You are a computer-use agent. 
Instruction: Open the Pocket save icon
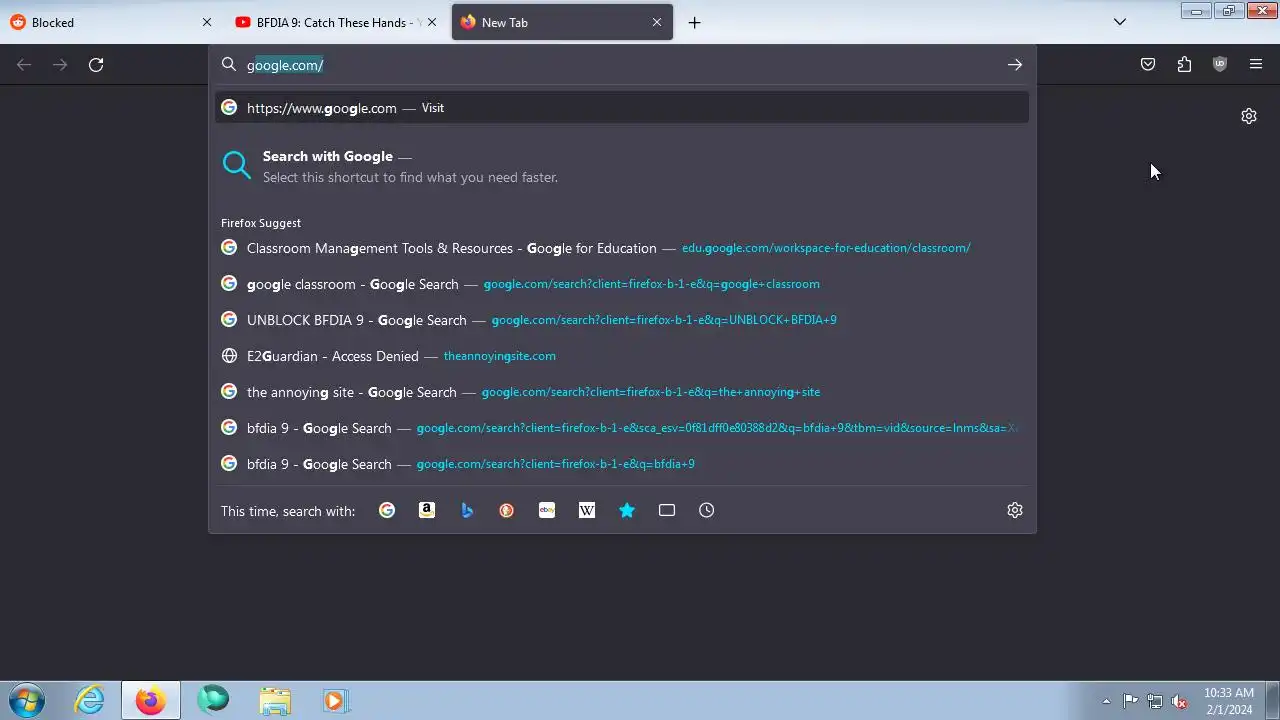1148,65
